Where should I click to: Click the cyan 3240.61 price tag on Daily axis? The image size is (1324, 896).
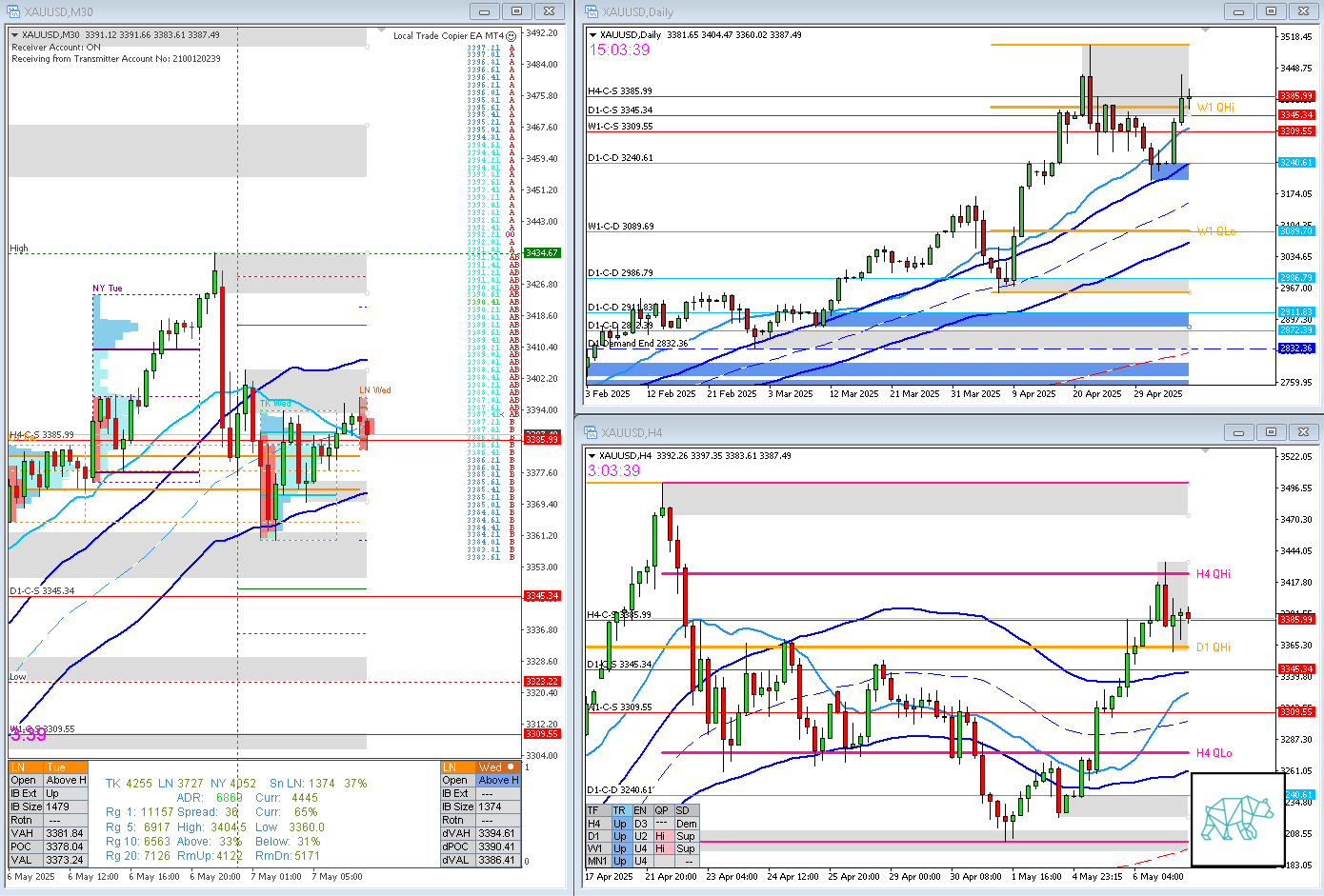point(1296,163)
